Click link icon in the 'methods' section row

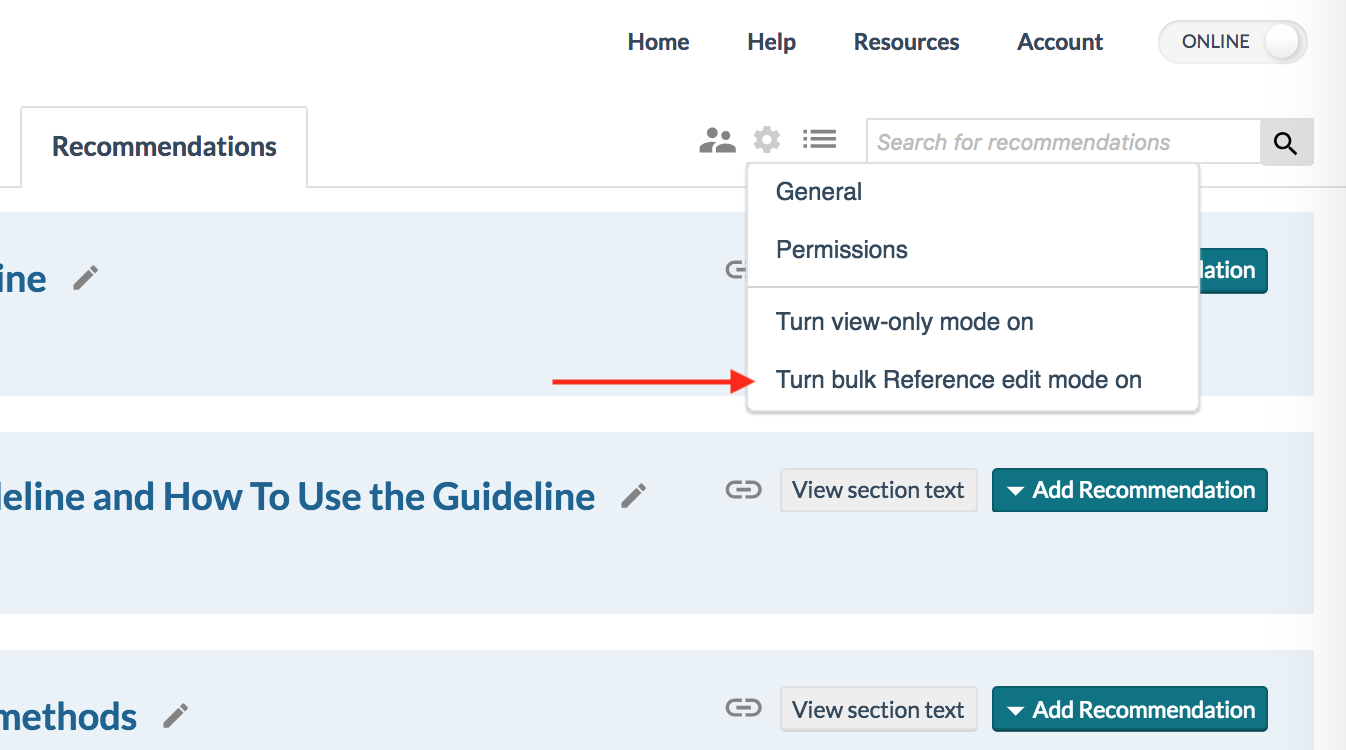coord(743,709)
